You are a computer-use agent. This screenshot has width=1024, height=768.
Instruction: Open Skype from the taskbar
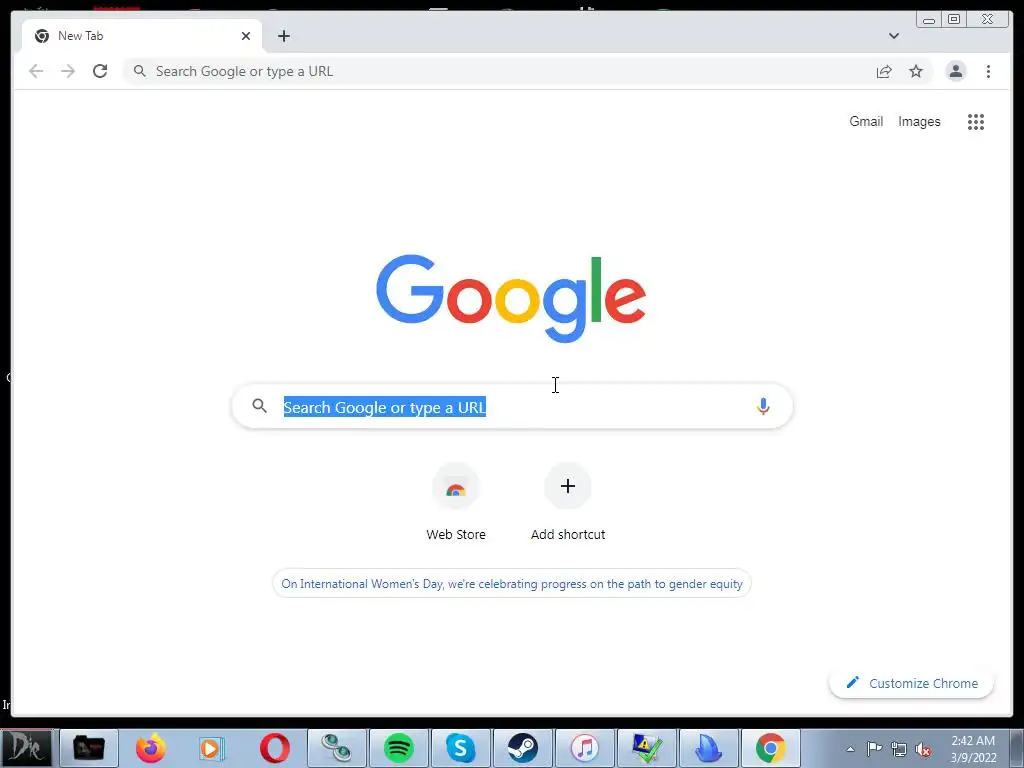click(x=460, y=748)
